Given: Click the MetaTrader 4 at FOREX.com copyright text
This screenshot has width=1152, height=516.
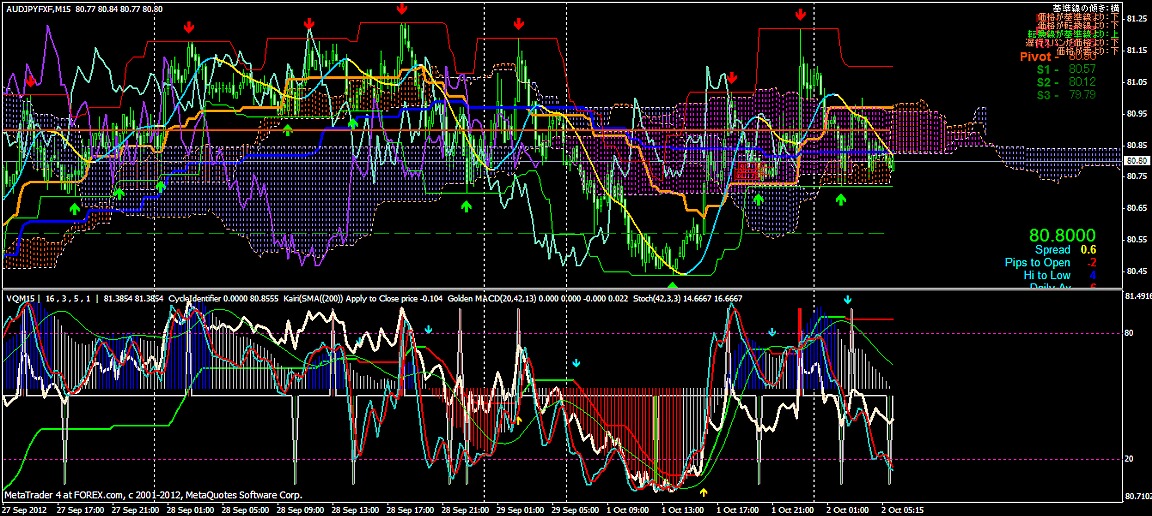Looking at the screenshot, I should click(x=153, y=495).
